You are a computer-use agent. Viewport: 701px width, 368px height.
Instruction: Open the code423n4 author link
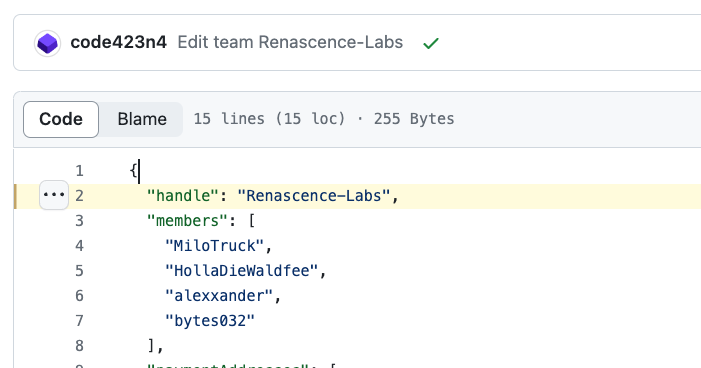point(118,42)
